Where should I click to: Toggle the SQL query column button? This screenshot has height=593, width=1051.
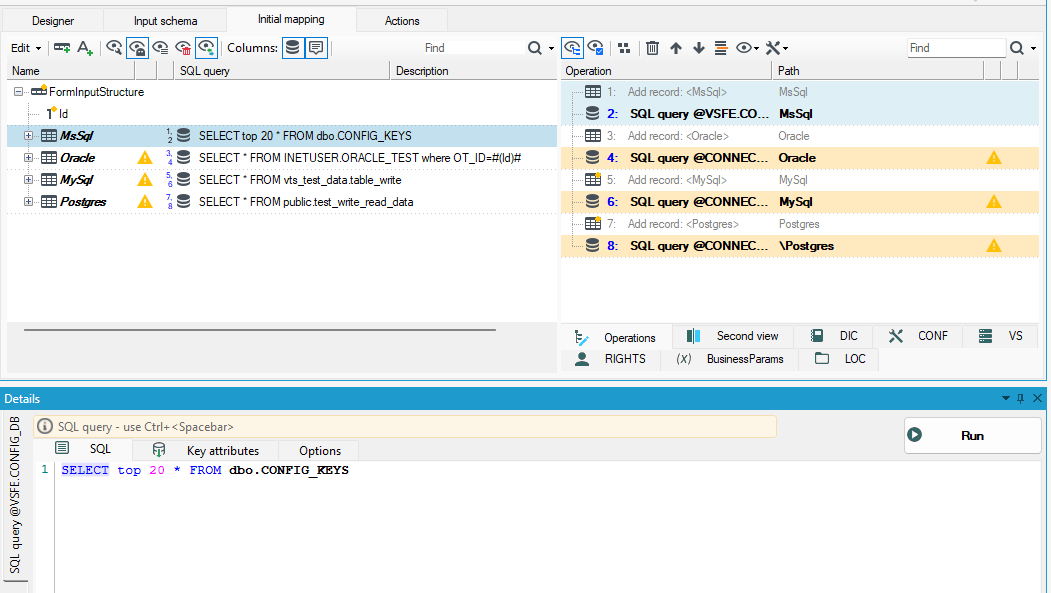pos(293,48)
